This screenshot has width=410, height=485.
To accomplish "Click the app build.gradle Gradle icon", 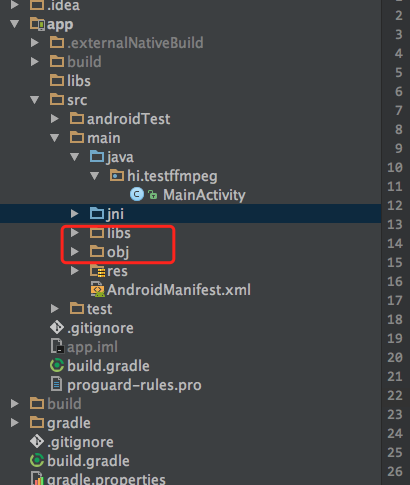I will pos(57,366).
